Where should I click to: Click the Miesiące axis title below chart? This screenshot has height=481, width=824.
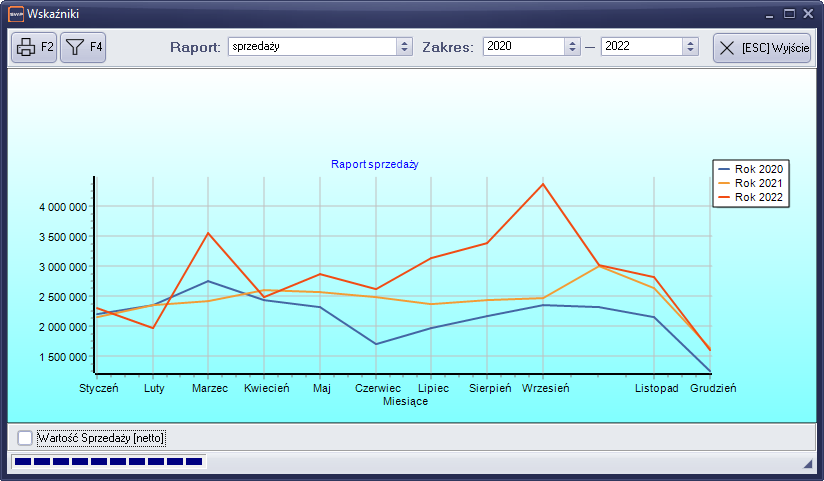click(x=405, y=401)
